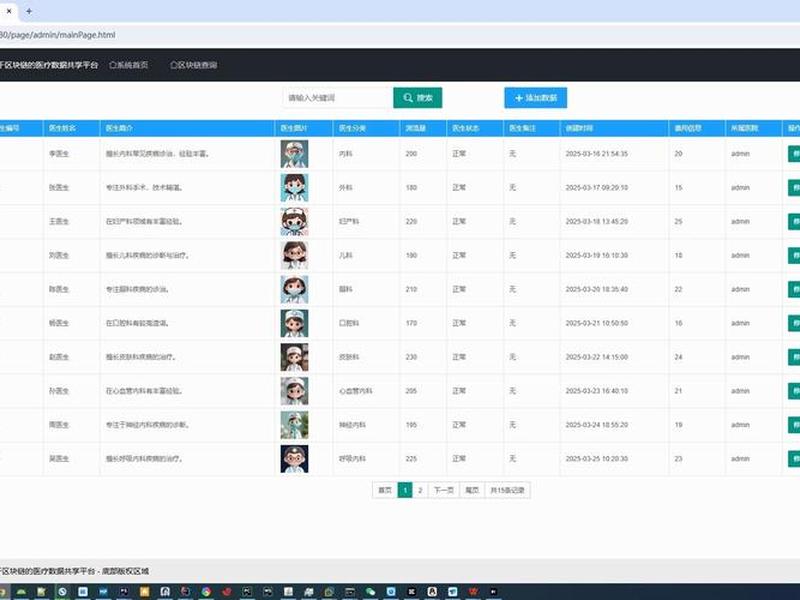The width and height of the screenshot is (800, 600).
Task: Click the date 2025-03-16 21:54:35
Action: 596,154
